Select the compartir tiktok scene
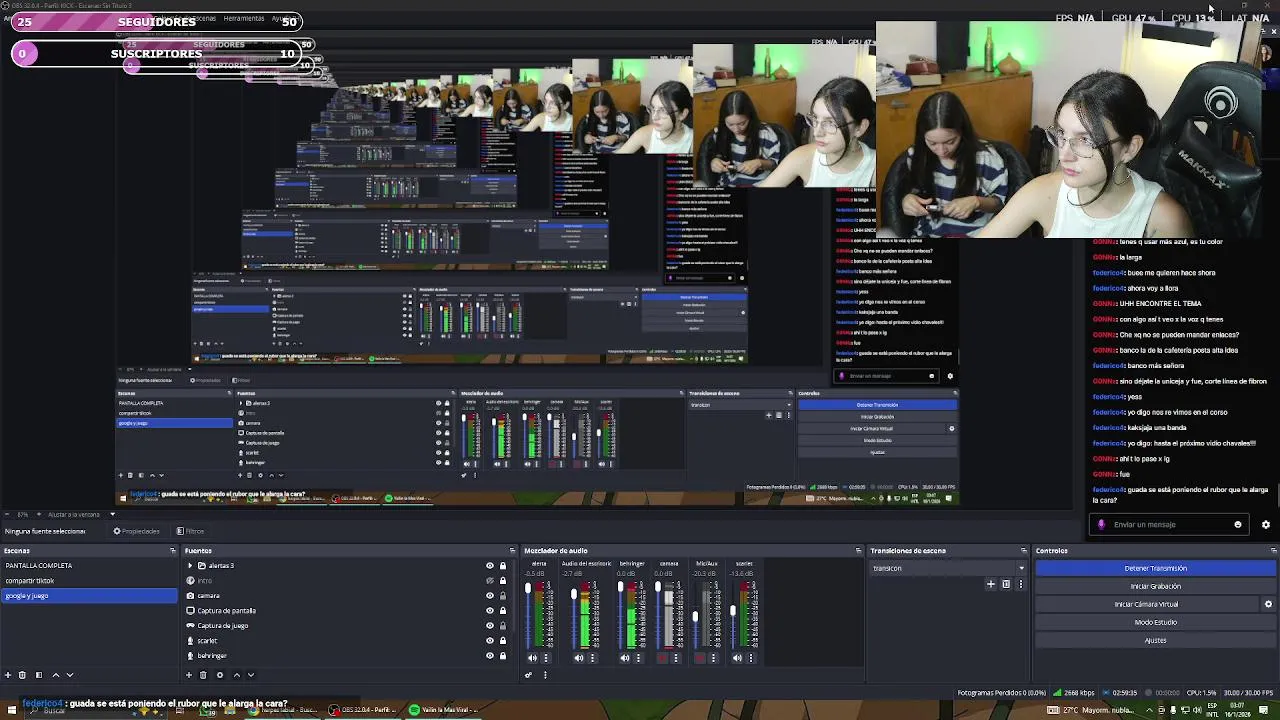Screen dimensions: 1280x720 point(89,581)
